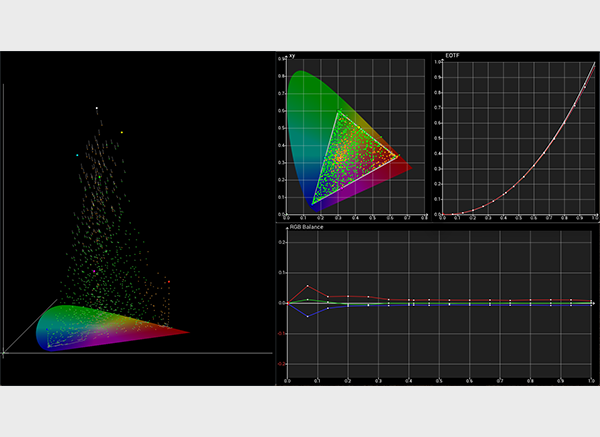Click the blue vertex of the gamut triangle
600x437 pixels.
[x=313, y=204]
